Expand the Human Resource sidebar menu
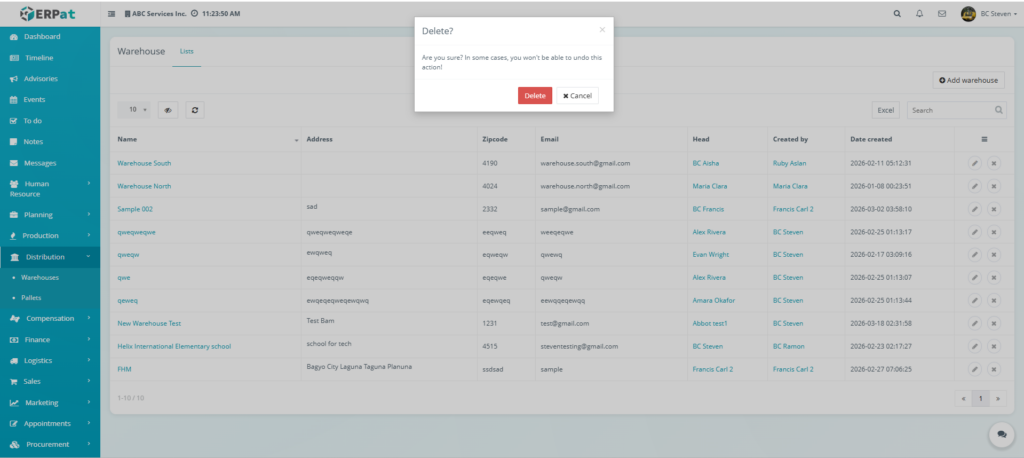The height and width of the screenshot is (458, 1024). [50, 189]
